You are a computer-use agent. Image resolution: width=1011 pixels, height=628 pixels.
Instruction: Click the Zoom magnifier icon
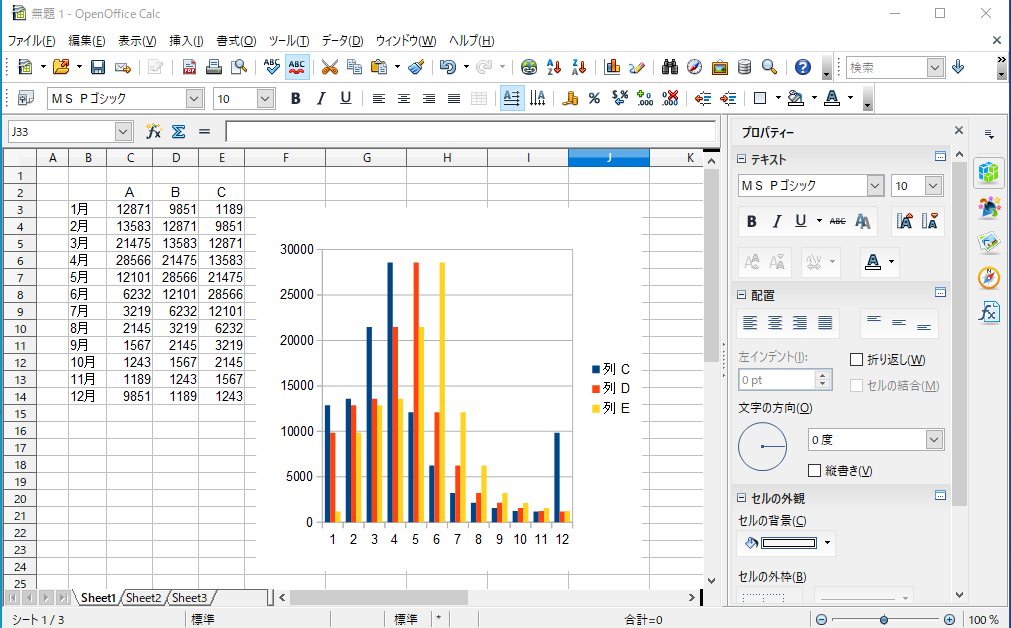click(x=769, y=67)
